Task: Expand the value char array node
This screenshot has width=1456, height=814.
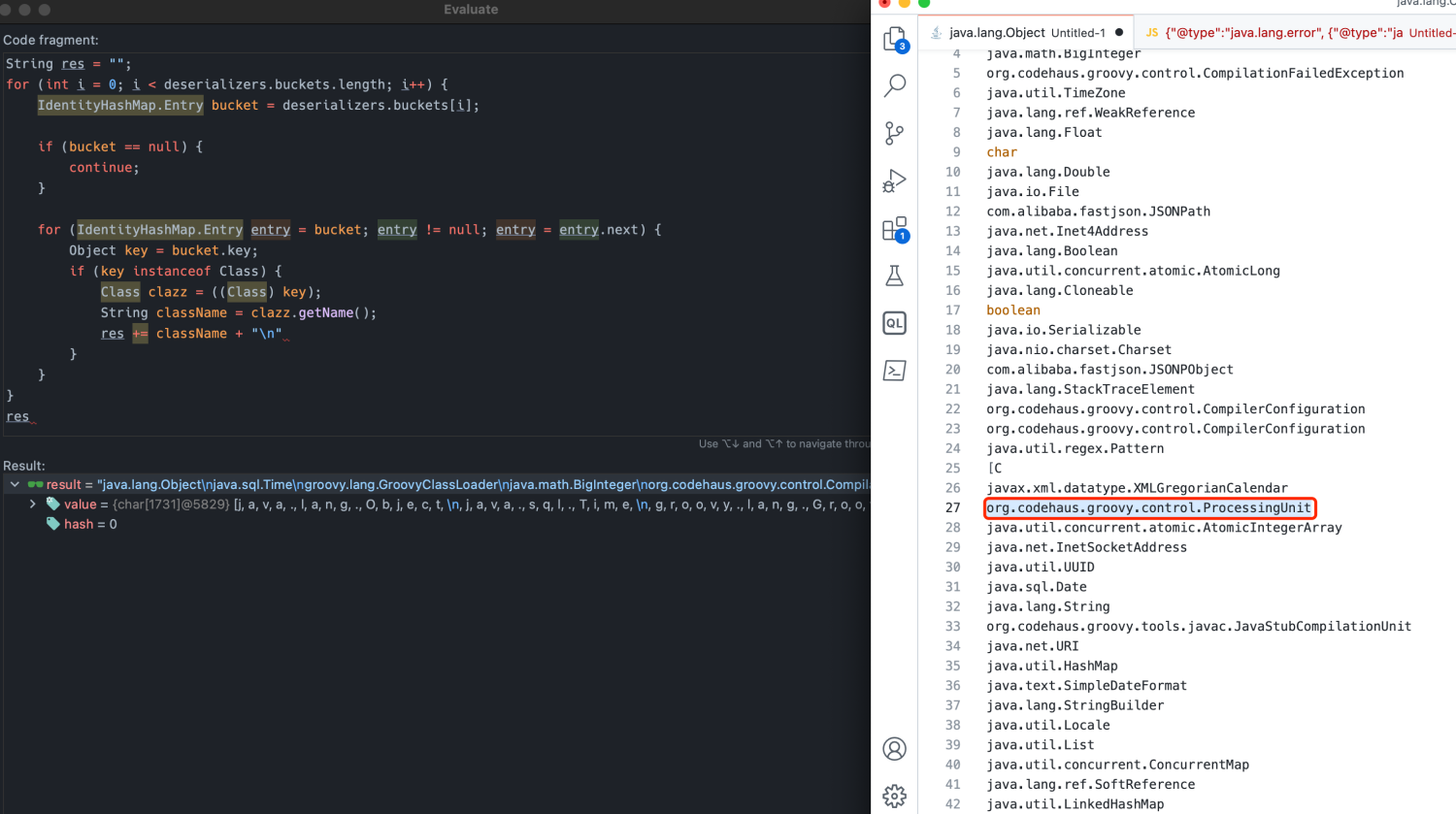Action: tap(33, 504)
